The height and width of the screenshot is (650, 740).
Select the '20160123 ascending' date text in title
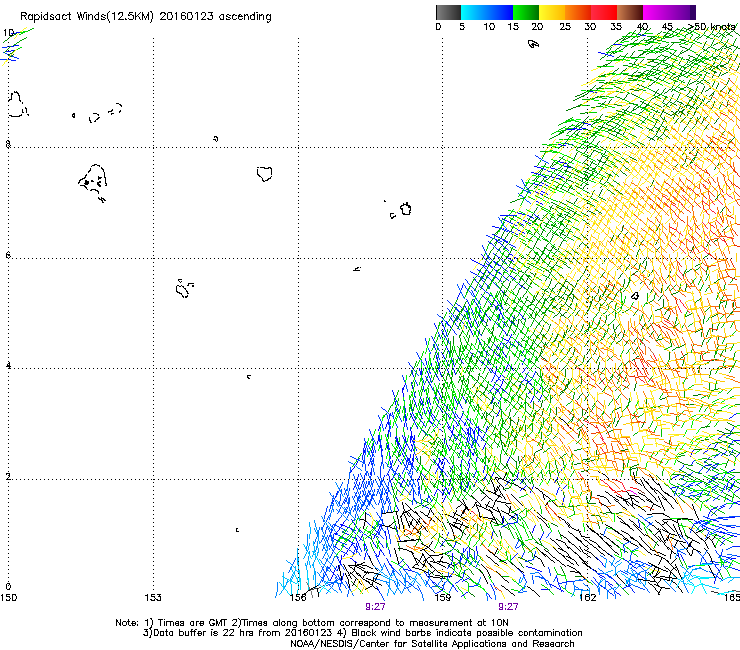(216, 17)
